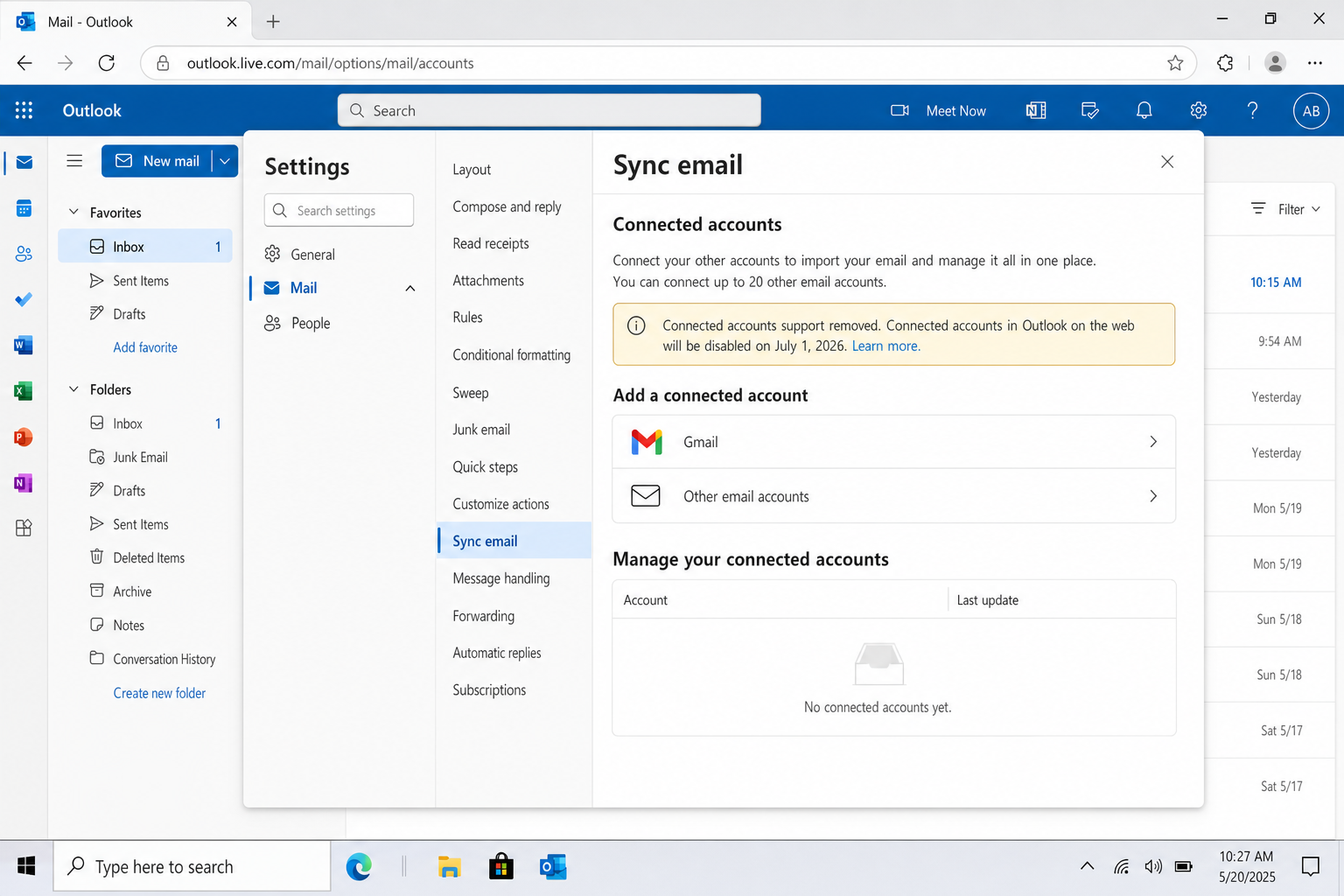Open the AB account avatar
The width and height of the screenshot is (1344, 896).
[x=1311, y=110]
